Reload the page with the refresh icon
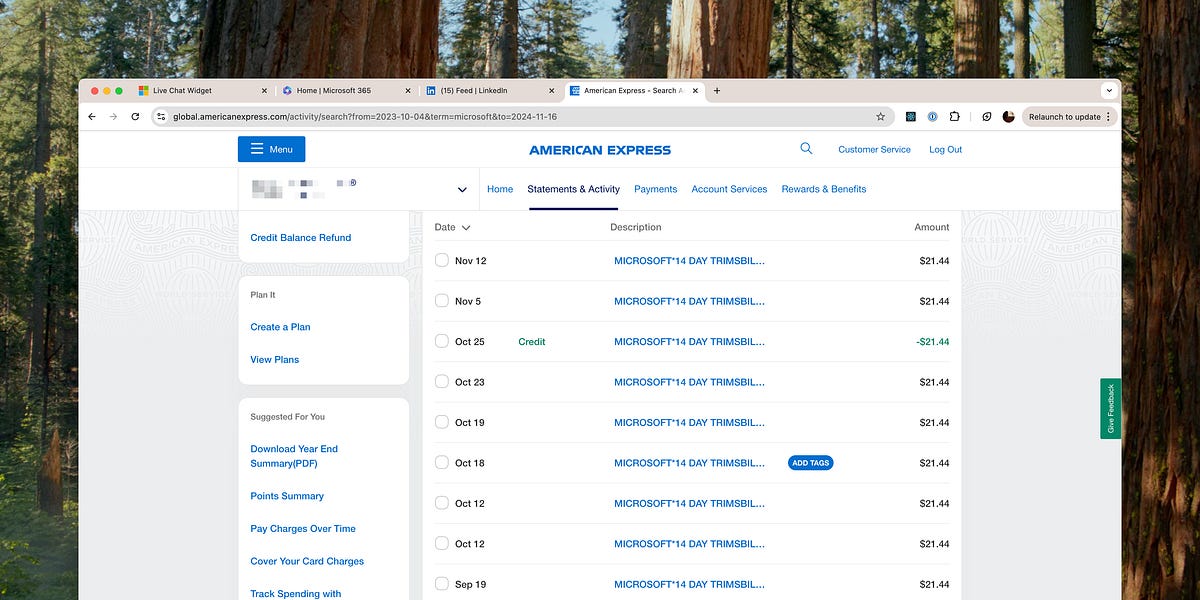Image resolution: width=1200 pixels, height=600 pixels. tap(135, 117)
